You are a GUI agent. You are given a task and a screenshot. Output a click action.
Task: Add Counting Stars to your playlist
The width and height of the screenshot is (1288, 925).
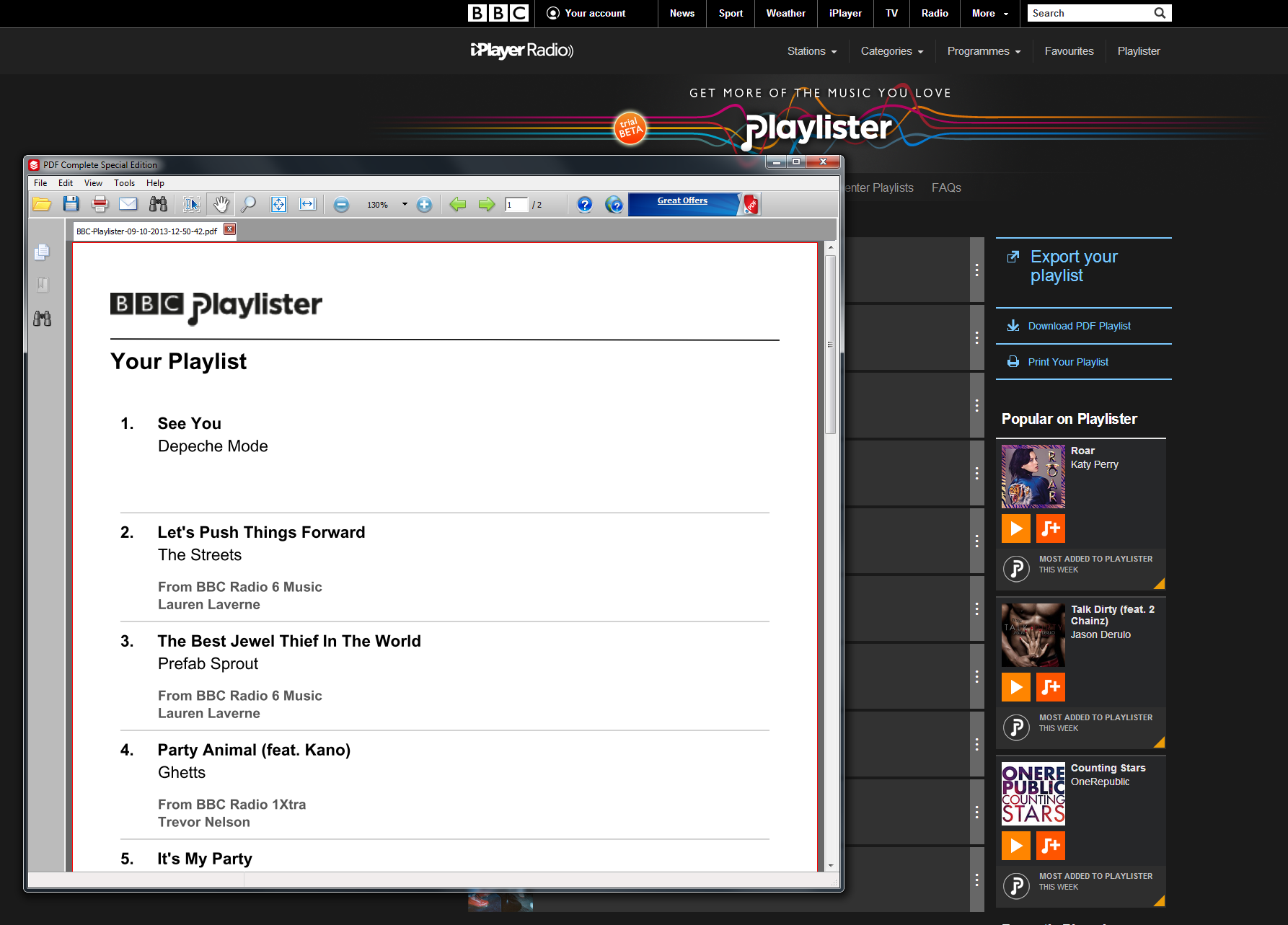(x=1051, y=846)
